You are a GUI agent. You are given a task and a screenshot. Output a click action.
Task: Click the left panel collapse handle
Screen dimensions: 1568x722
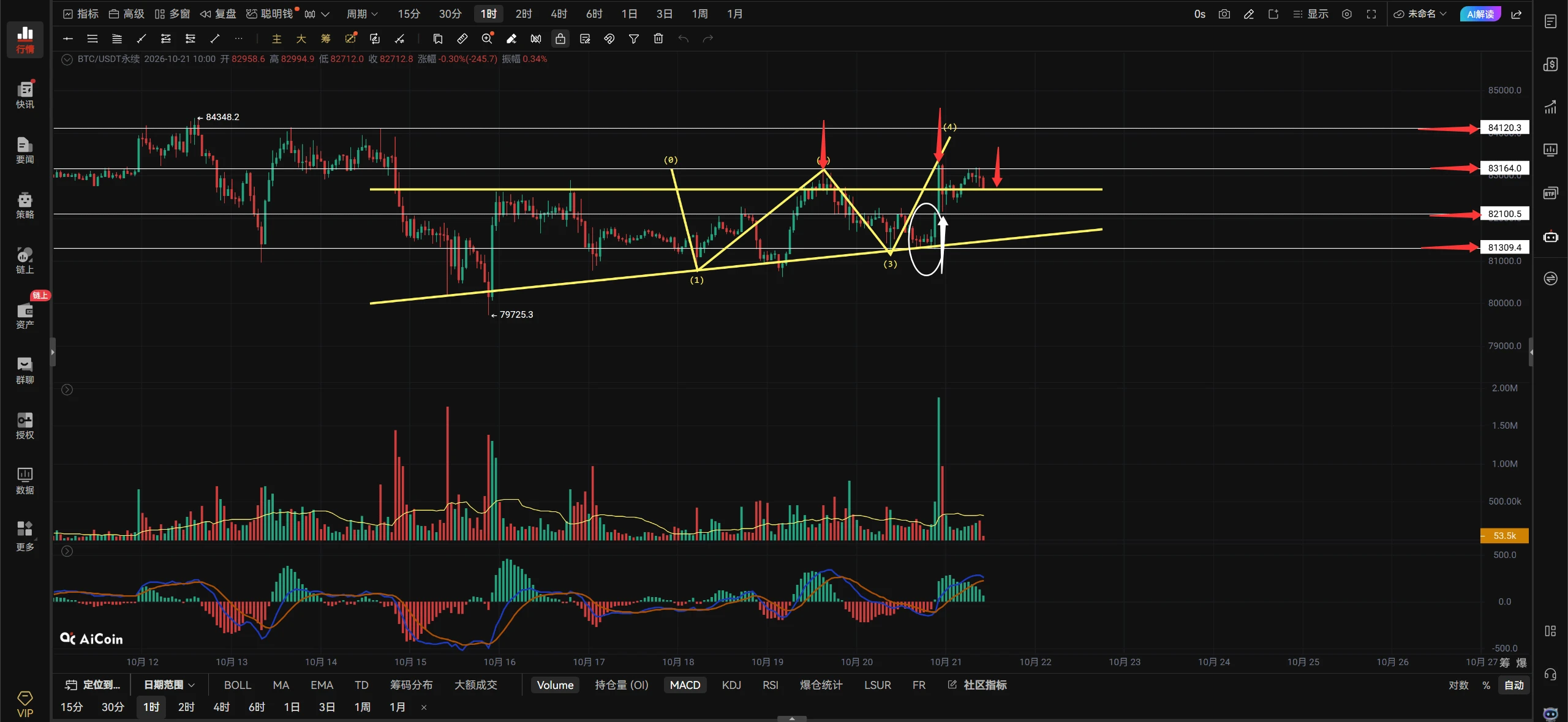click(x=53, y=352)
